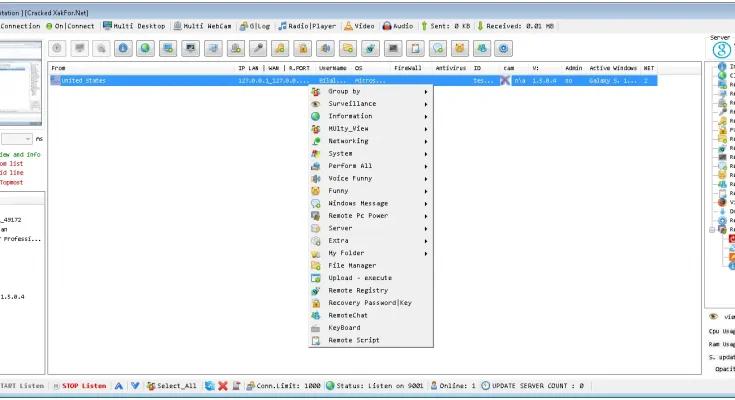Expand the Windows Message submenu
The image size is (735, 400).
click(371, 203)
